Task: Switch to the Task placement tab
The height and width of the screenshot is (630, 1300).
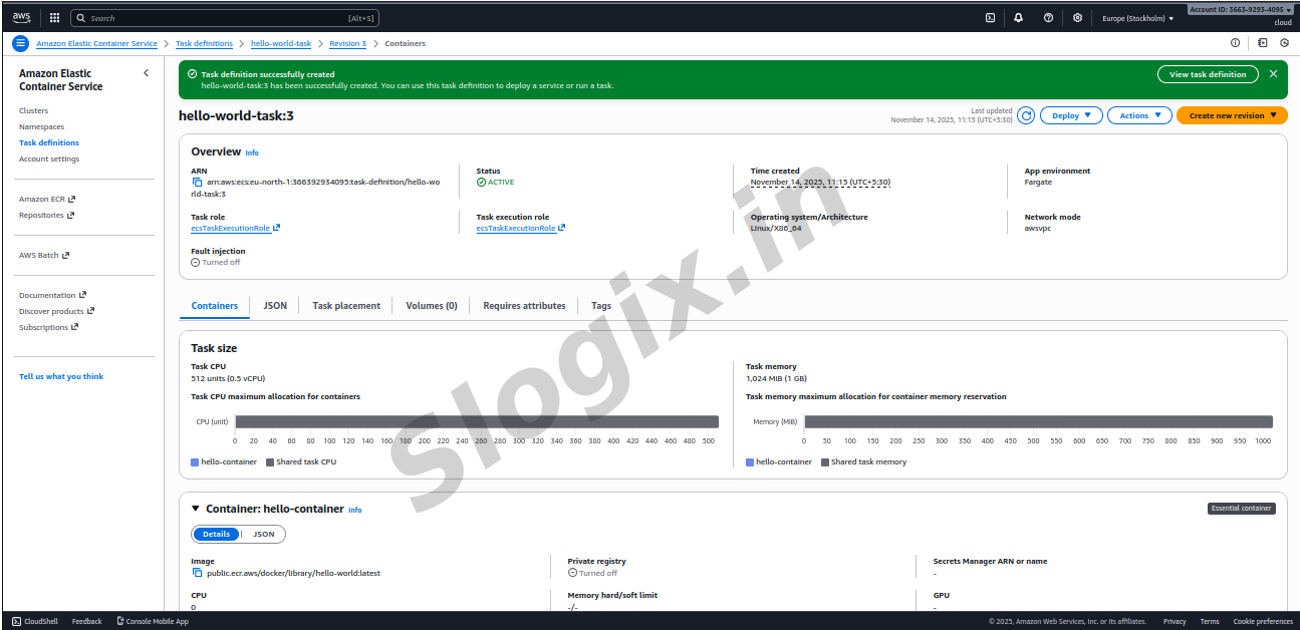Action: pos(346,306)
